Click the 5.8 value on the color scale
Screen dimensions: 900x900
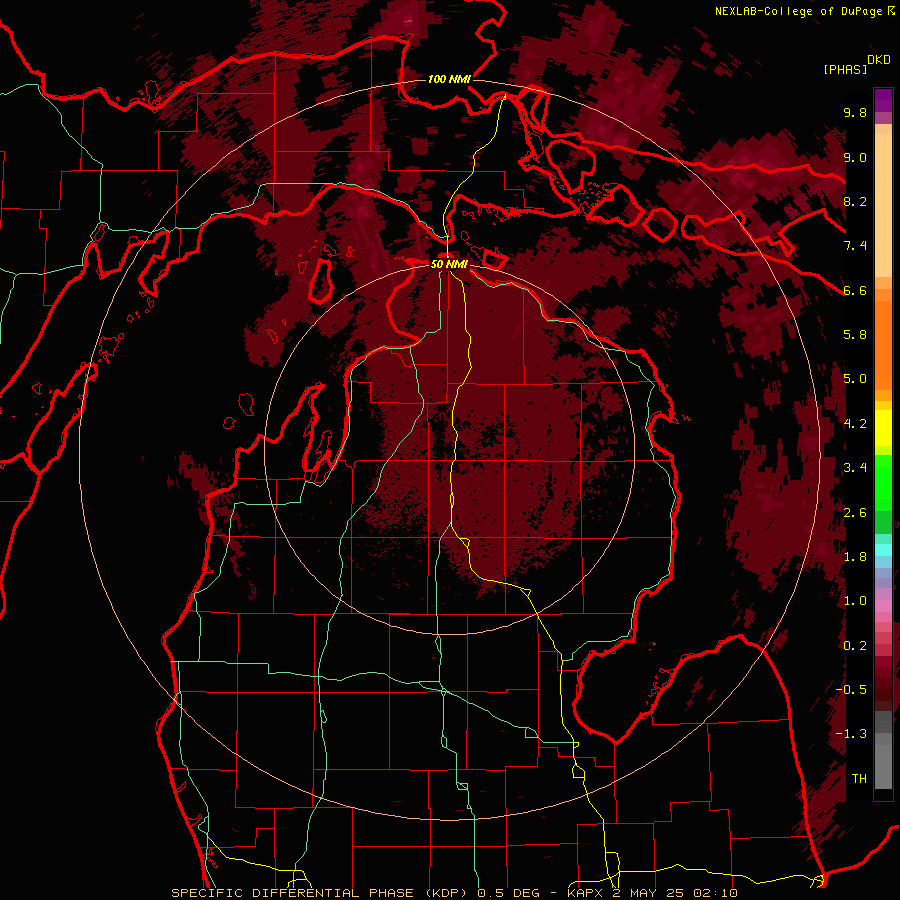click(855, 335)
